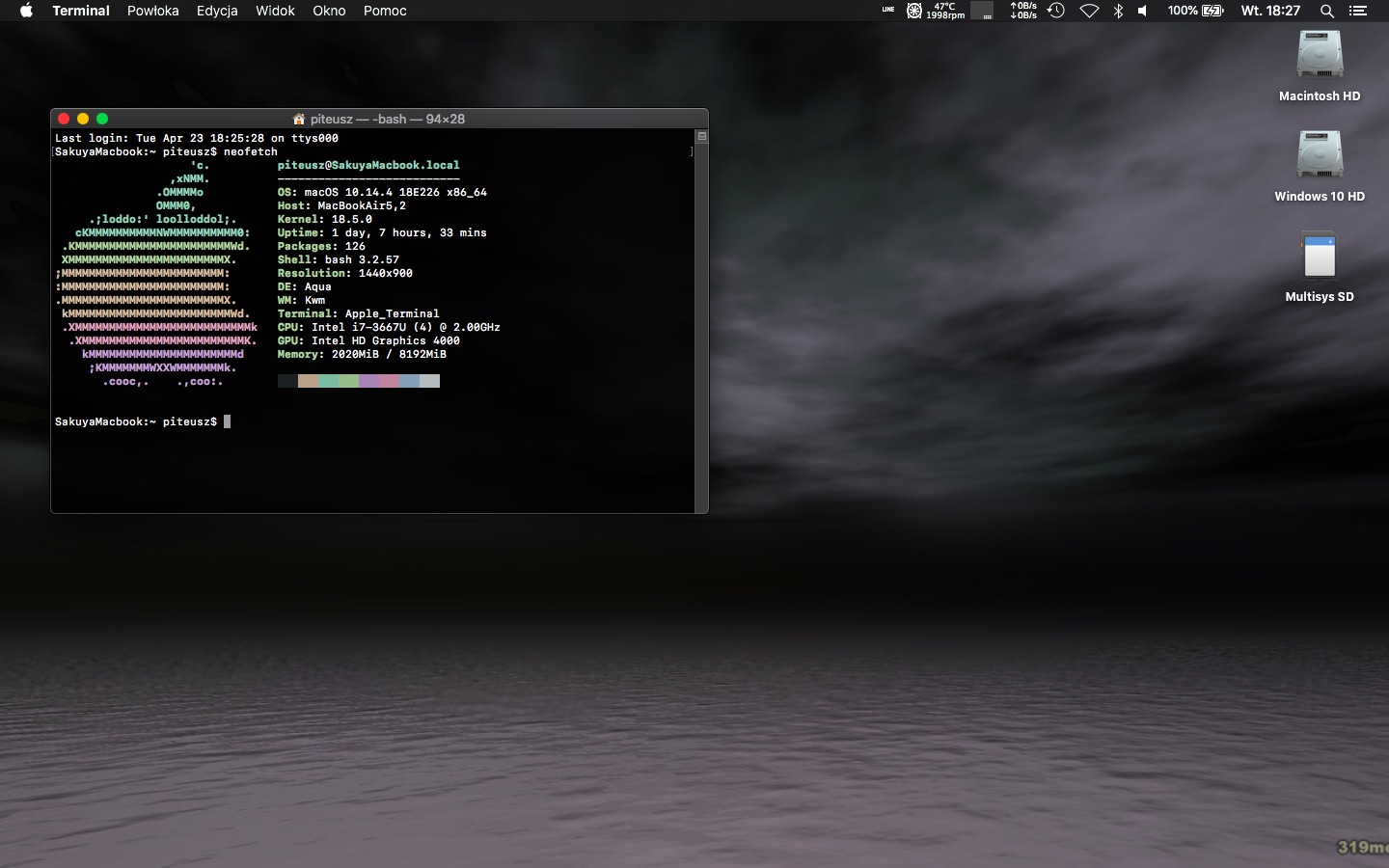Open the battery 100% status menu
The width and height of the screenshot is (1389, 868).
click(1195, 11)
